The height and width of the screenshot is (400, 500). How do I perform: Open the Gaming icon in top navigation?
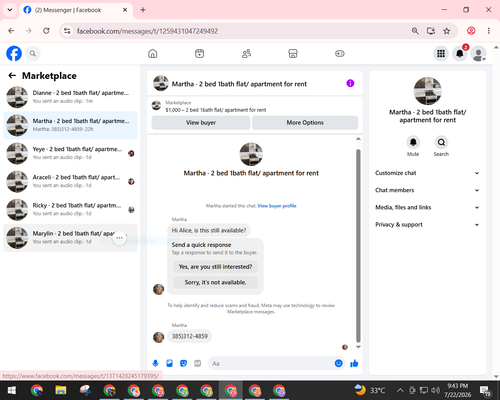[x=340, y=53]
